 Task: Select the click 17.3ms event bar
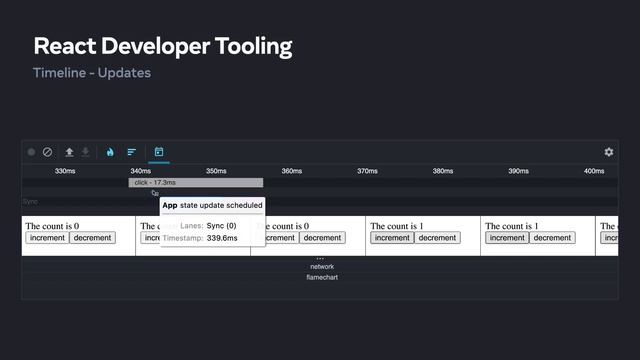[x=196, y=182]
